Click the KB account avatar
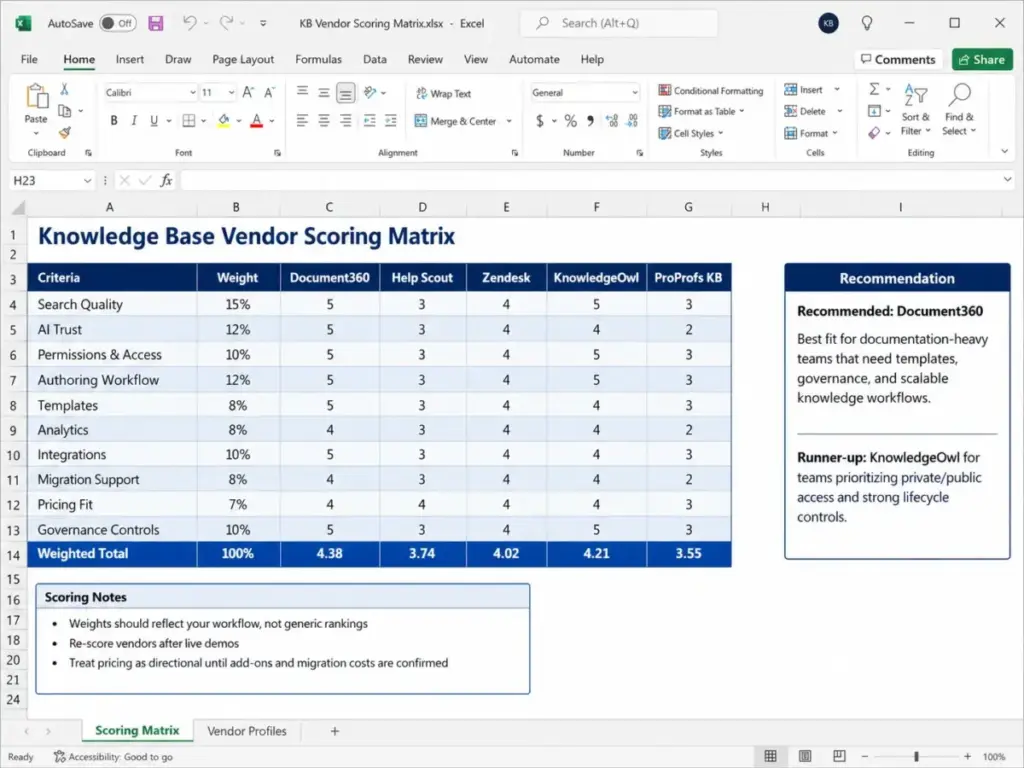This screenshot has height=768, width=1024. (x=828, y=24)
